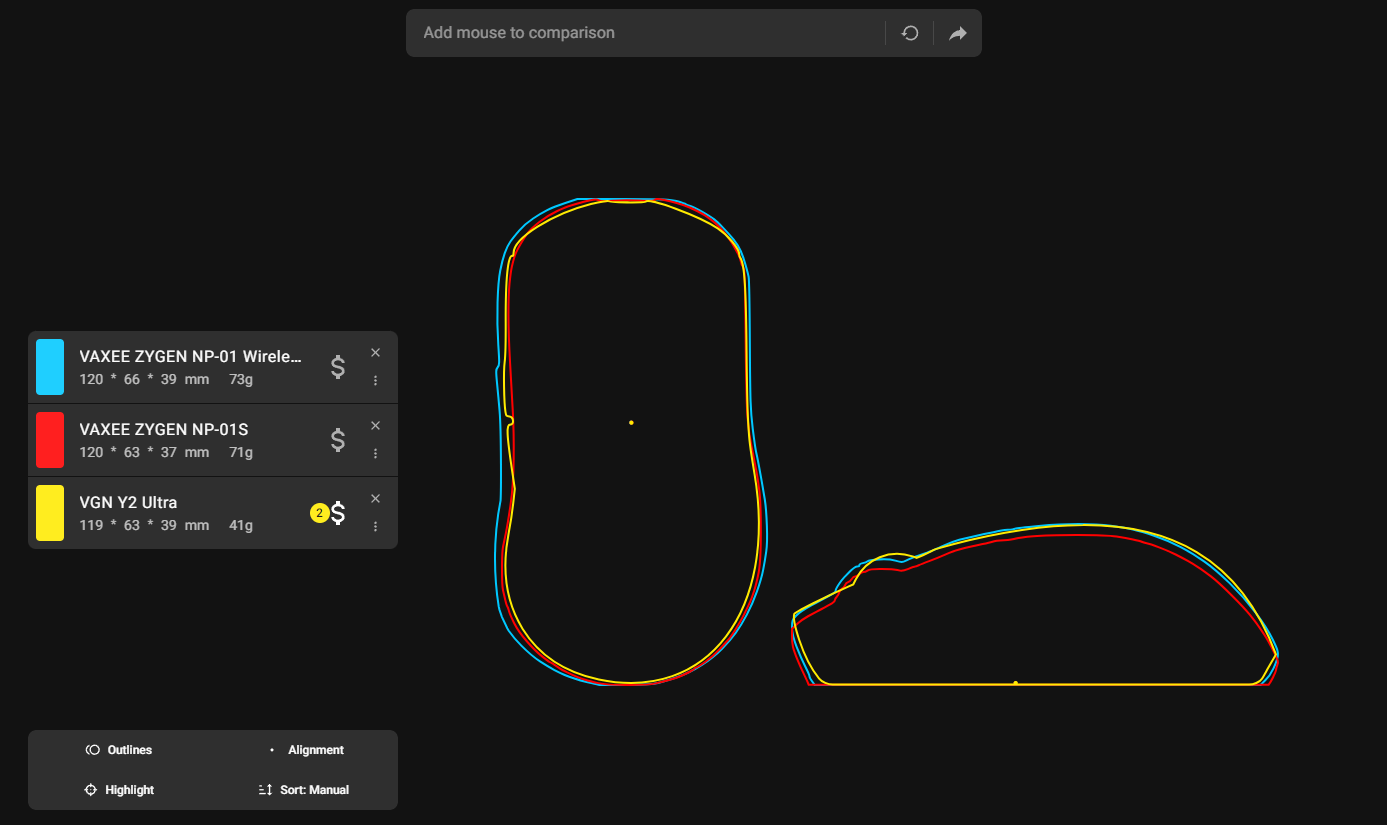Open price info for VAXEE ZYGEN NP-01S
The image size is (1387, 825).
pyautogui.click(x=338, y=440)
